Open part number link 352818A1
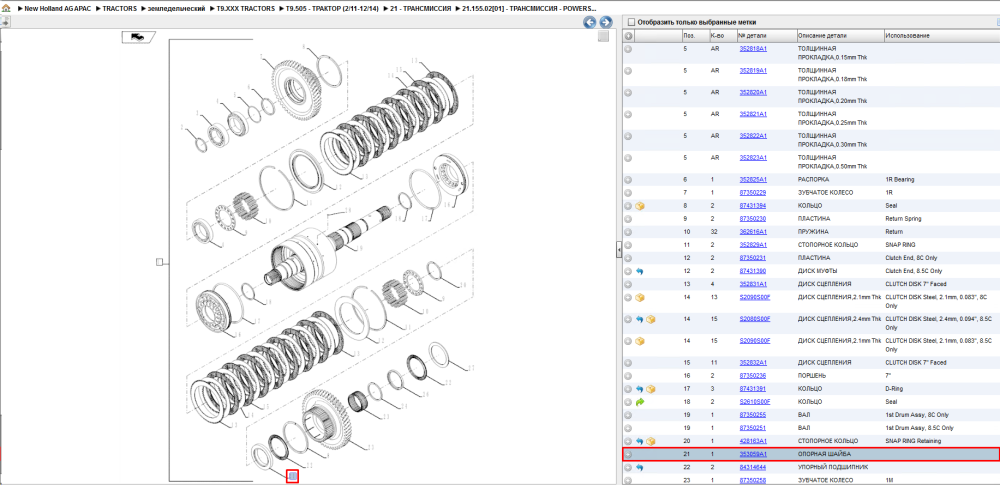Screen dimensions: 1000x485 [753, 48]
